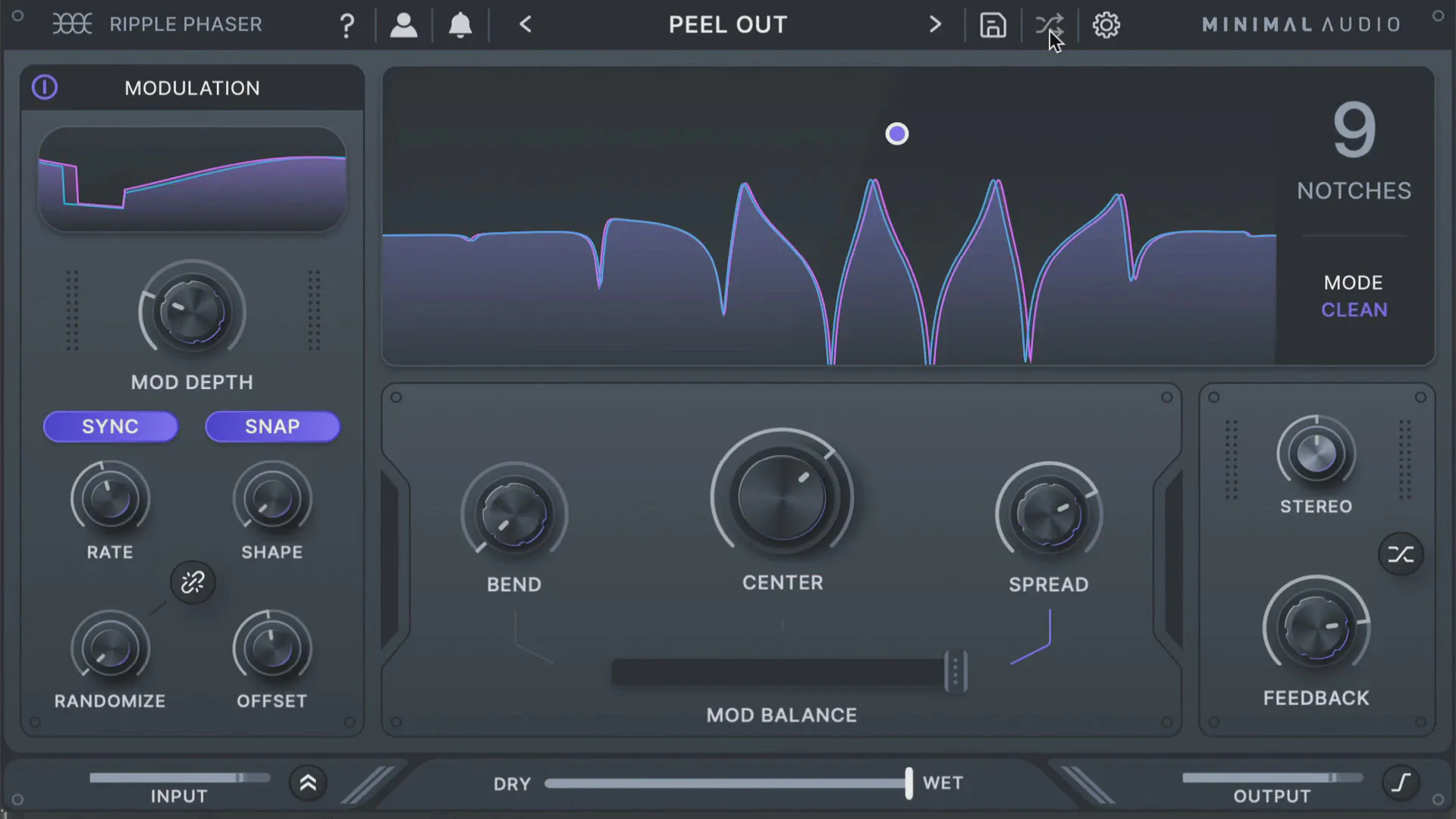Click the 9 notches value
The image size is (1456, 819).
click(1354, 130)
